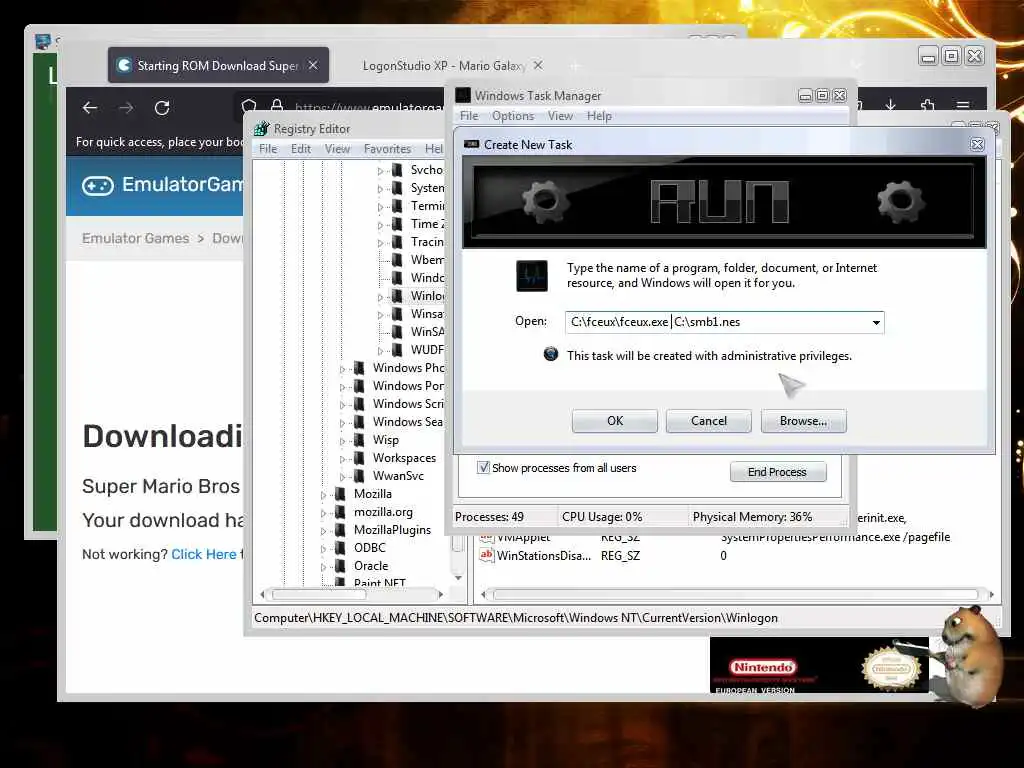Expand the Svchost registry key
Screen dimensions: 1024x768
coord(380,171)
